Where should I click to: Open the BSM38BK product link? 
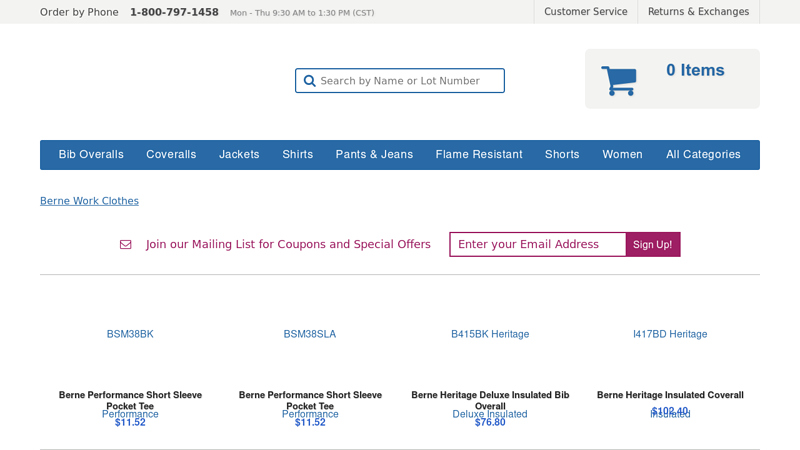(x=130, y=334)
